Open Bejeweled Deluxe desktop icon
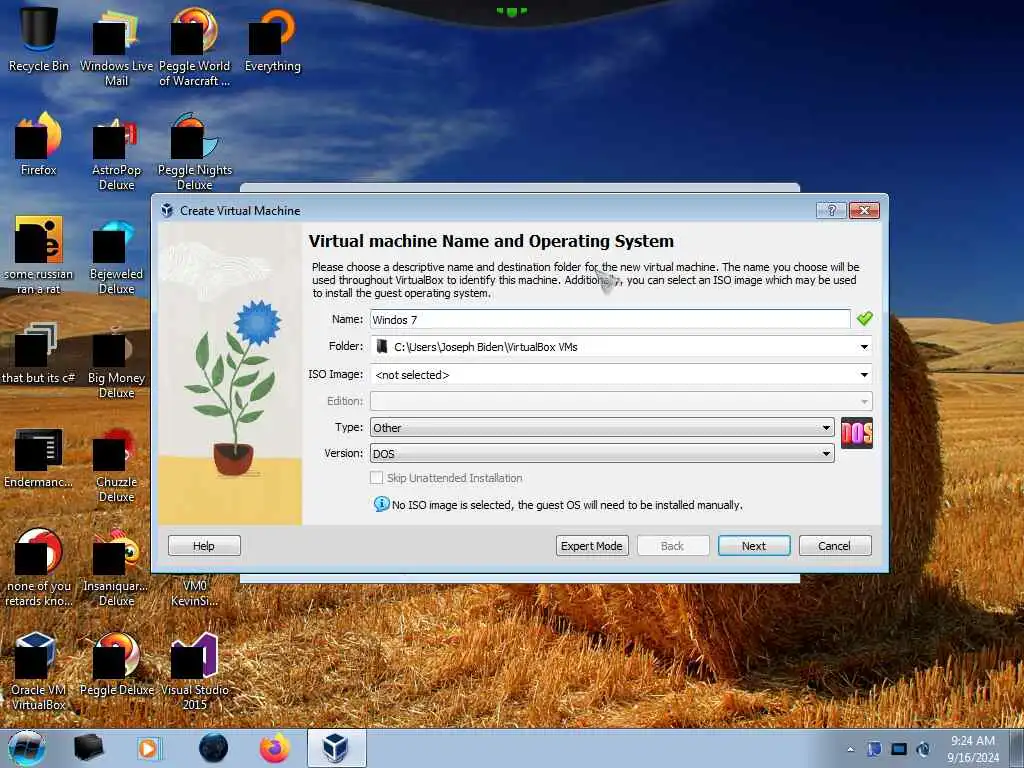 (116, 255)
